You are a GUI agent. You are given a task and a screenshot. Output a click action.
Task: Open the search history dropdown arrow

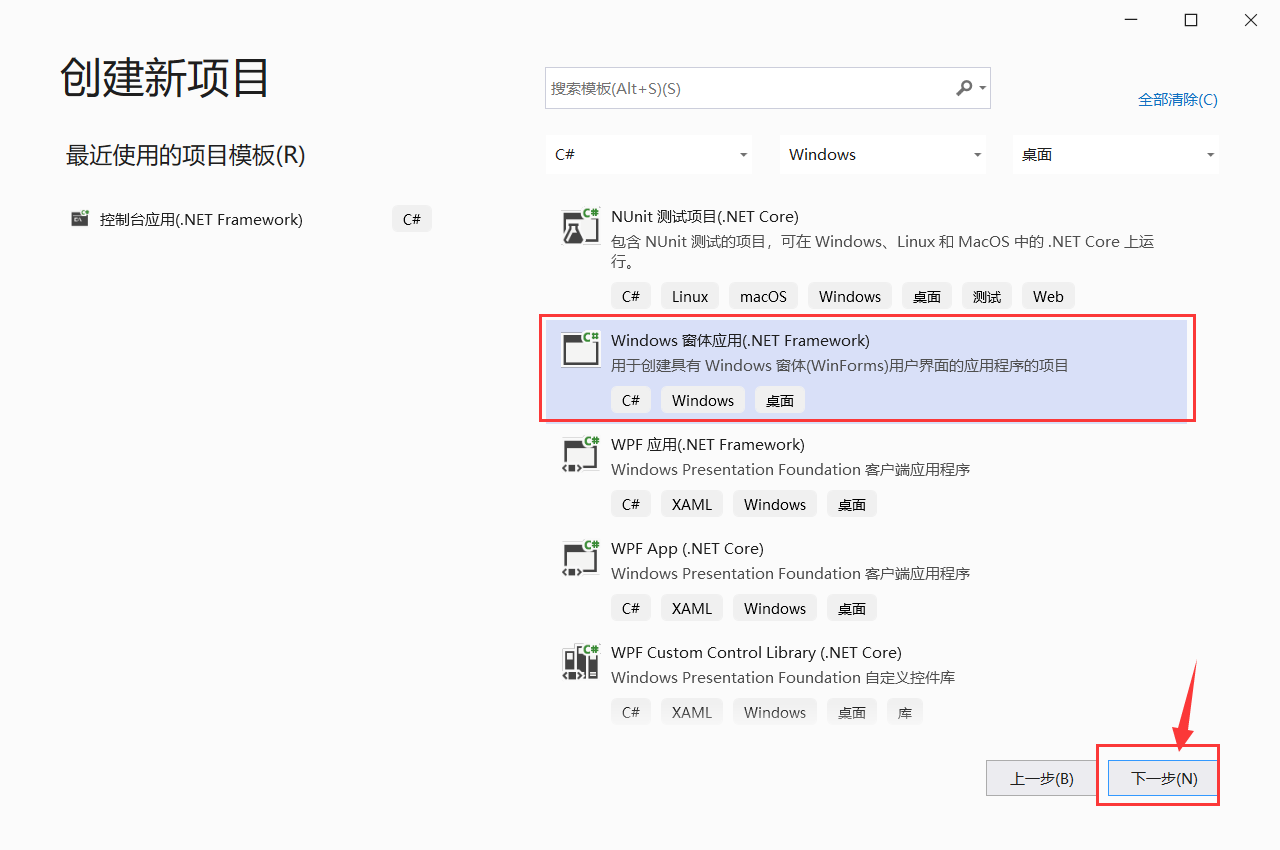tap(983, 88)
